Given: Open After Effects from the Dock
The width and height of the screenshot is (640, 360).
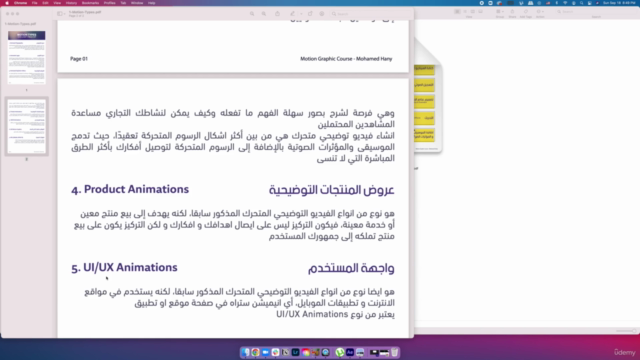Looking at the screenshot, I should (350, 352).
